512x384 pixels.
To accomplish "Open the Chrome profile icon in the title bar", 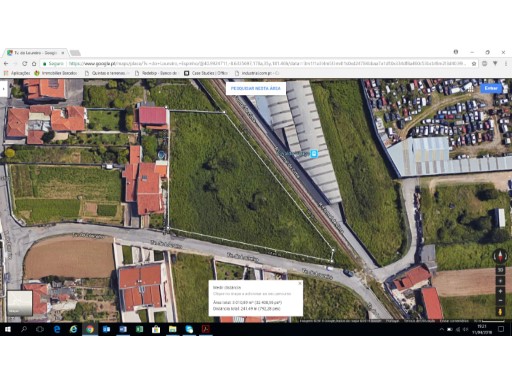I will [x=456, y=52].
